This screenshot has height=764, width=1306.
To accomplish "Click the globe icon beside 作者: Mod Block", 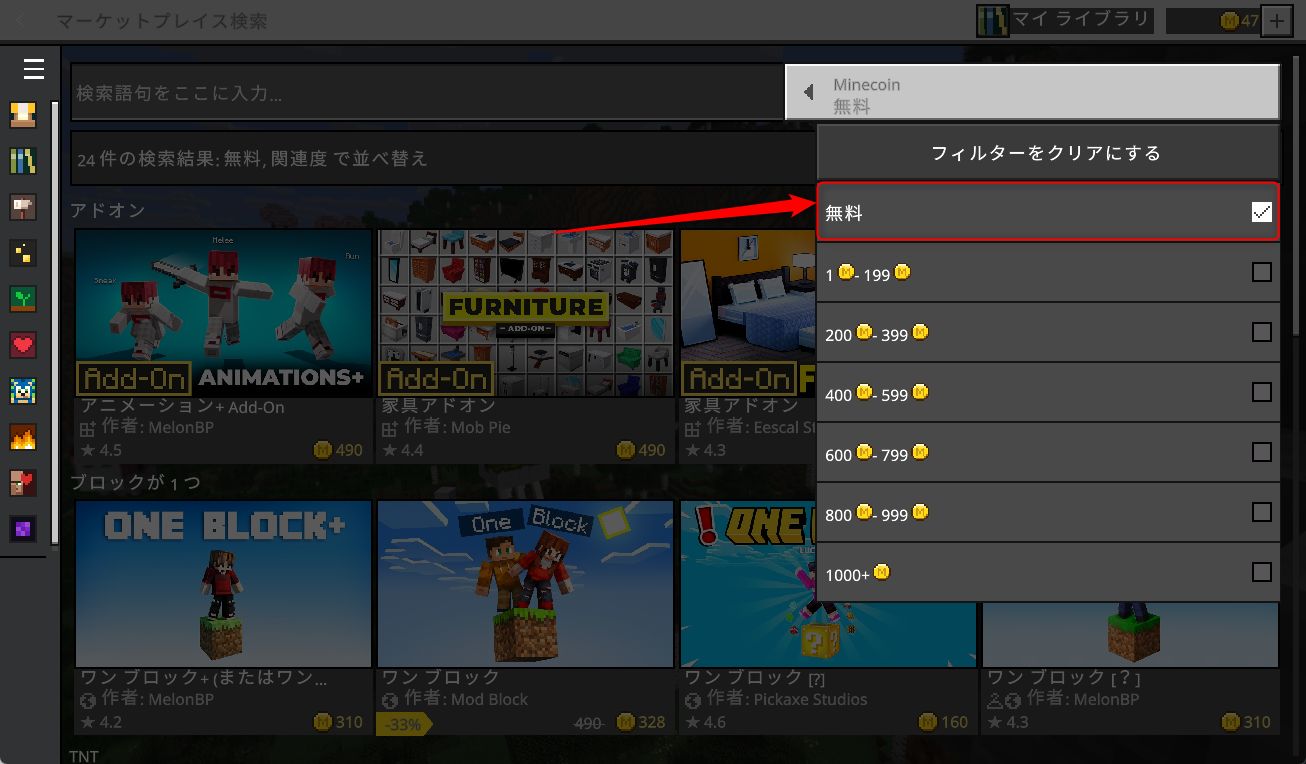I will pyautogui.click(x=390, y=700).
